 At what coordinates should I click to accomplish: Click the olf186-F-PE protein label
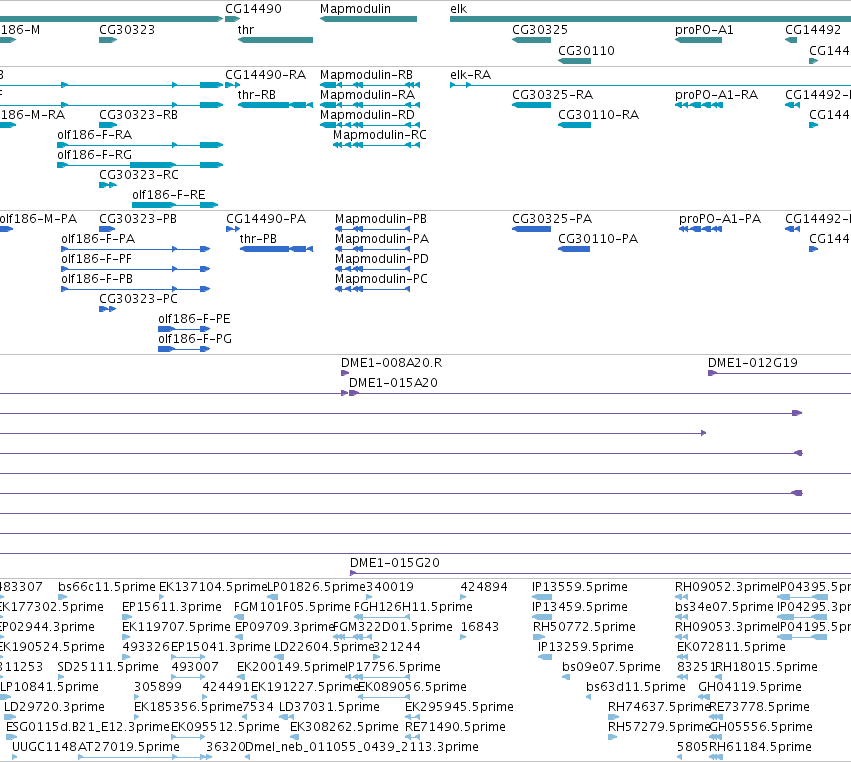tap(194, 319)
